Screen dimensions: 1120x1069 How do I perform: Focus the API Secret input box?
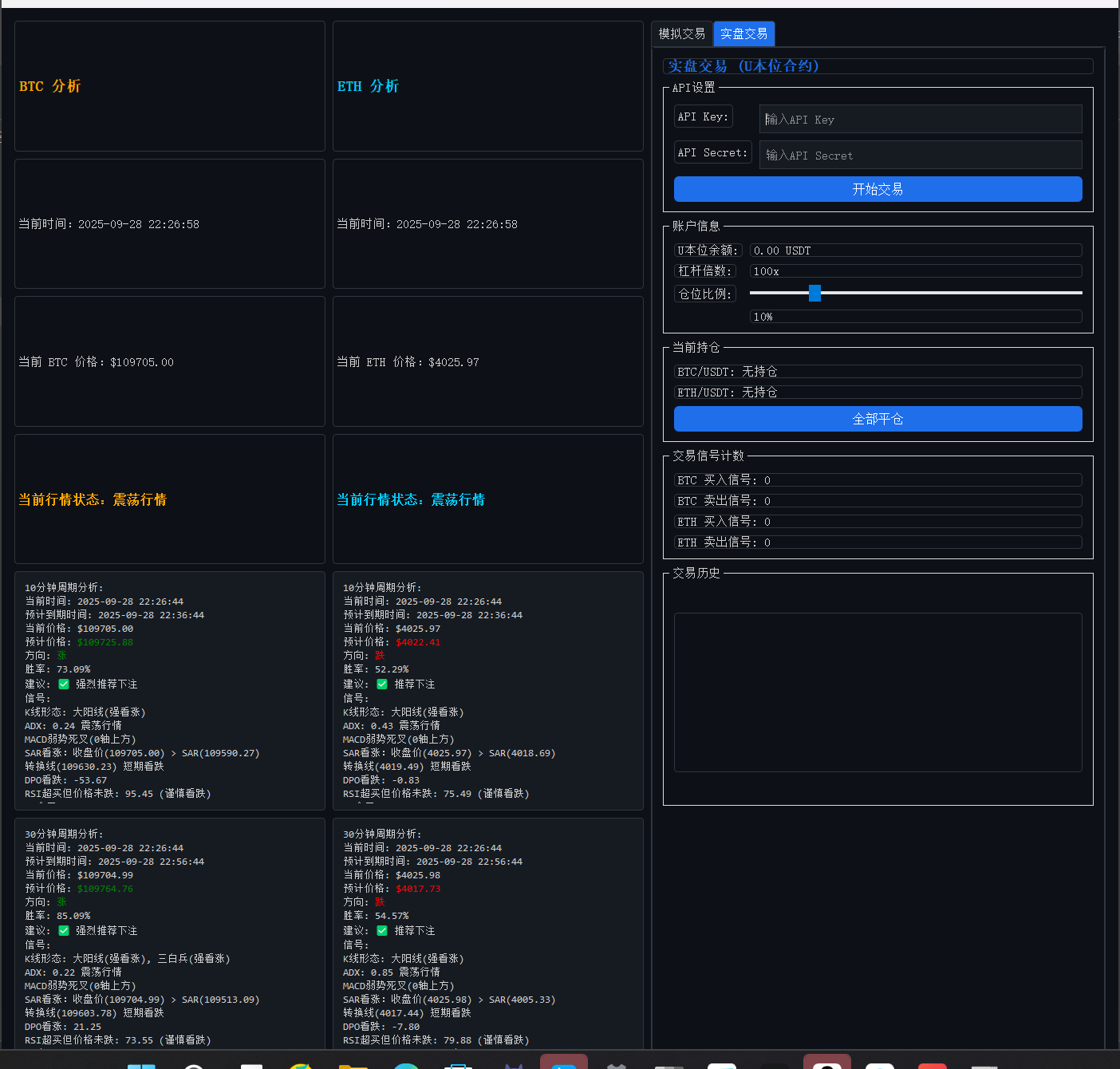pyautogui.click(x=920, y=155)
